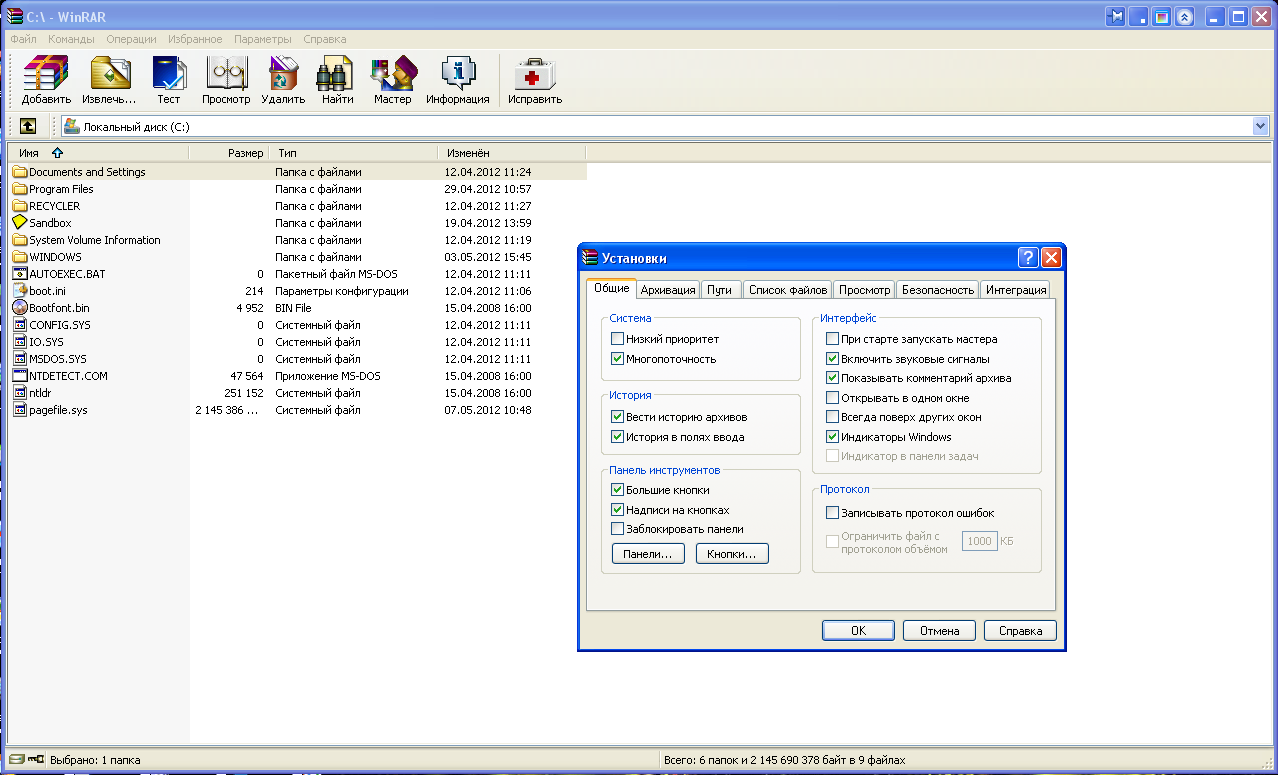Switch to the Просмотр tab in settings
The height and width of the screenshot is (775, 1278).
tap(865, 290)
